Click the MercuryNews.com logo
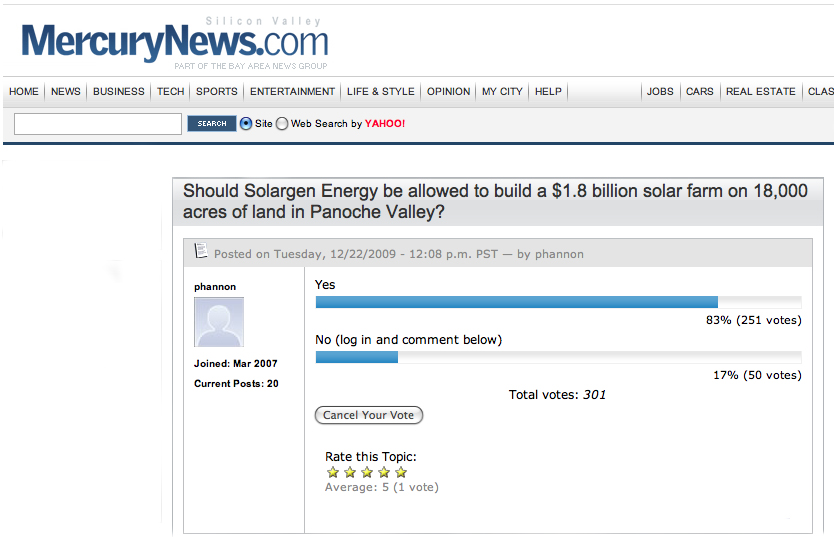The width and height of the screenshot is (834, 537). coord(175,42)
